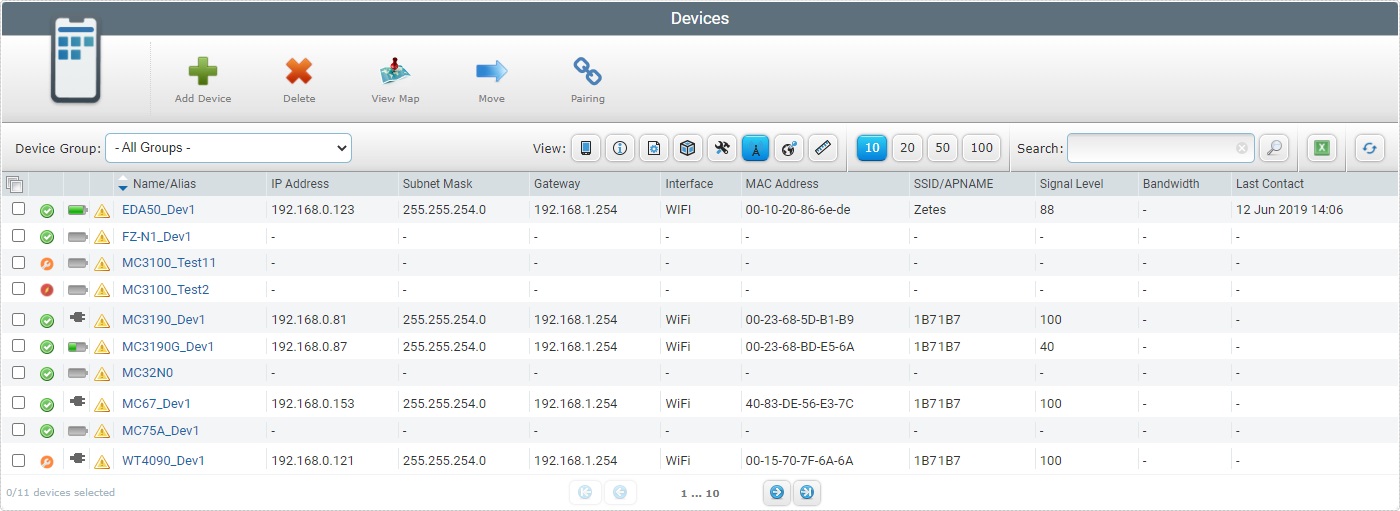This screenshot has width=1400, height=511.
Task: Show 10 devices per page
Action: pyautogui.click(x=872, y=148)
